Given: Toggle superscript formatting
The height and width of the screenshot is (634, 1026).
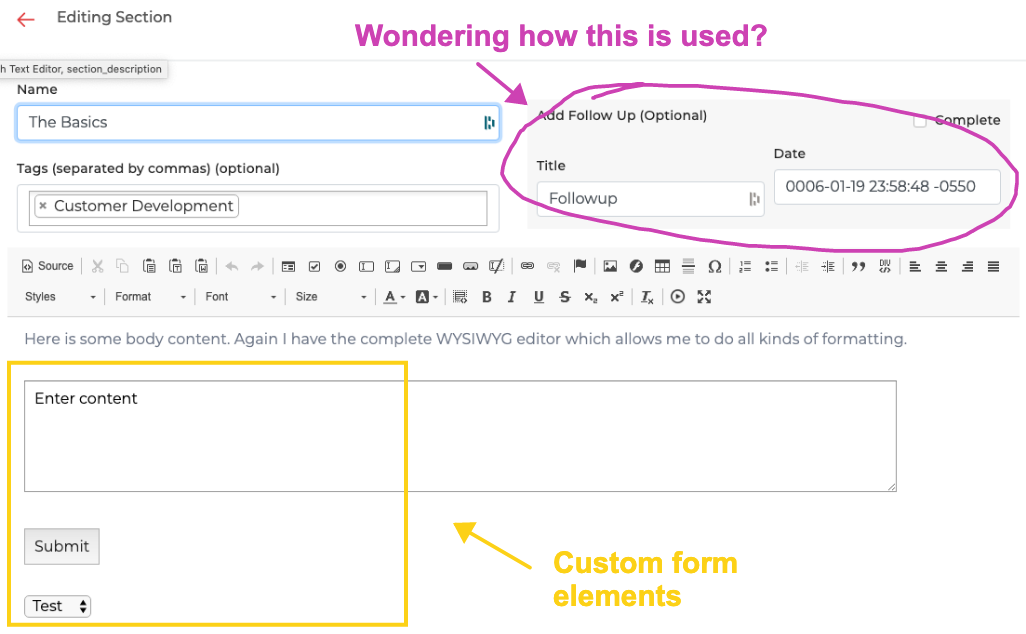Looking at the screenshot, I should coord(616,297).
